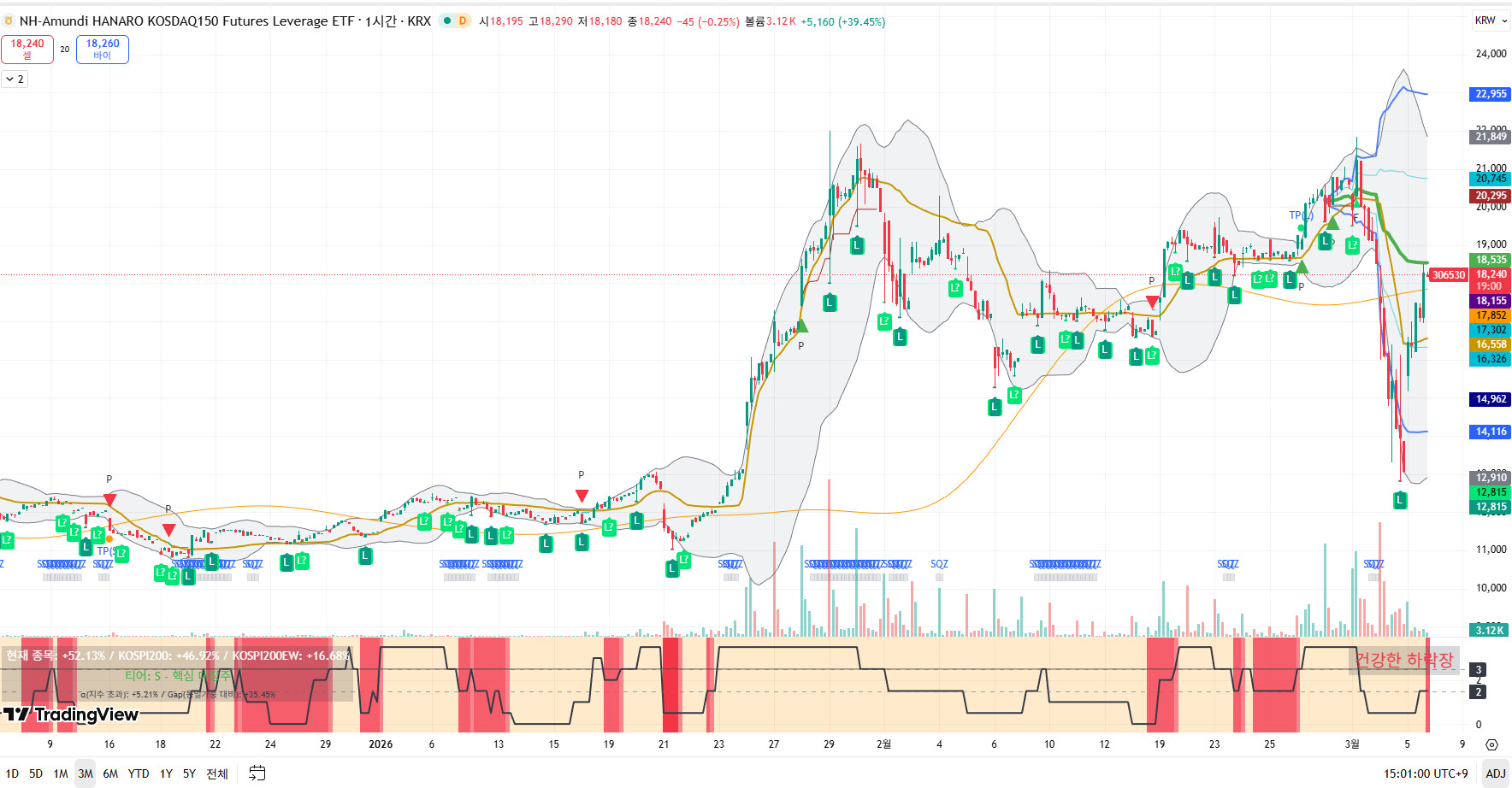
Task: Click the spread value 20 between sell and buy
Action: 65,50
